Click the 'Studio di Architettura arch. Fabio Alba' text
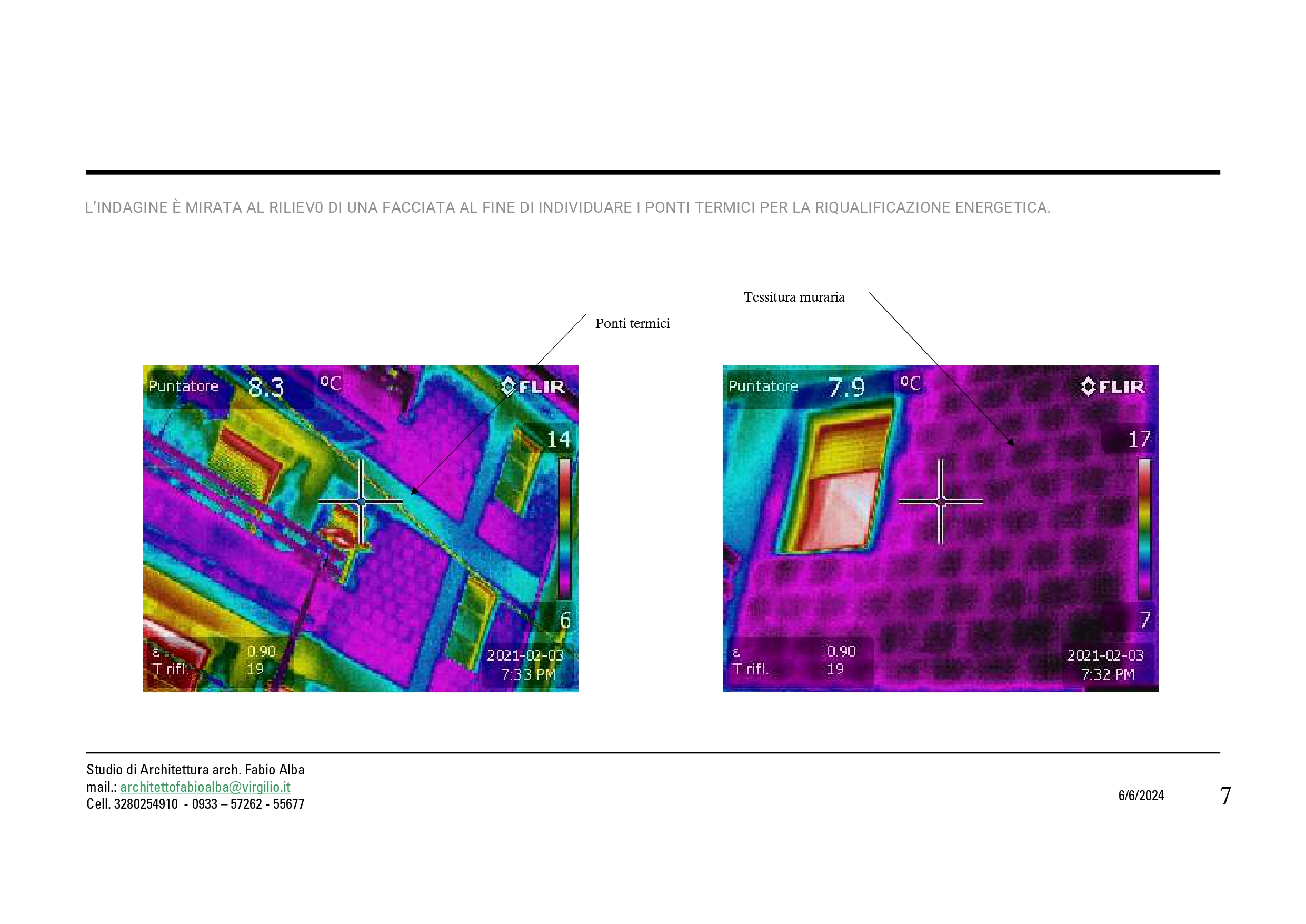The height and width of the screenshot is (924, 1306). click(195, 770)
